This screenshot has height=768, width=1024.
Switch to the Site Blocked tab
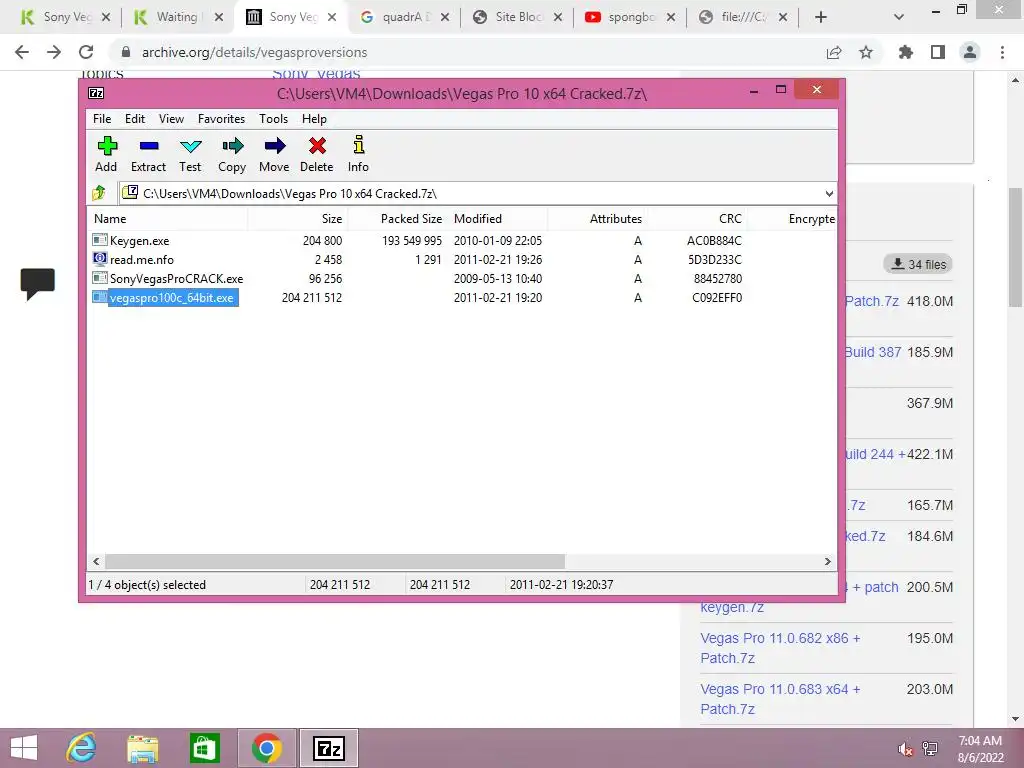pyautogui.click(x=518, y=17)
